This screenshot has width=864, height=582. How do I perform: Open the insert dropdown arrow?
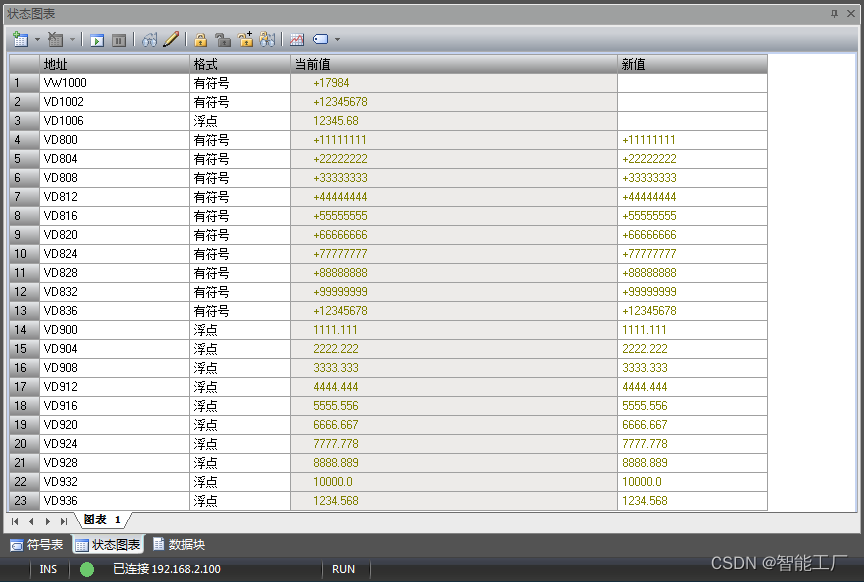(x=37, y=40)
